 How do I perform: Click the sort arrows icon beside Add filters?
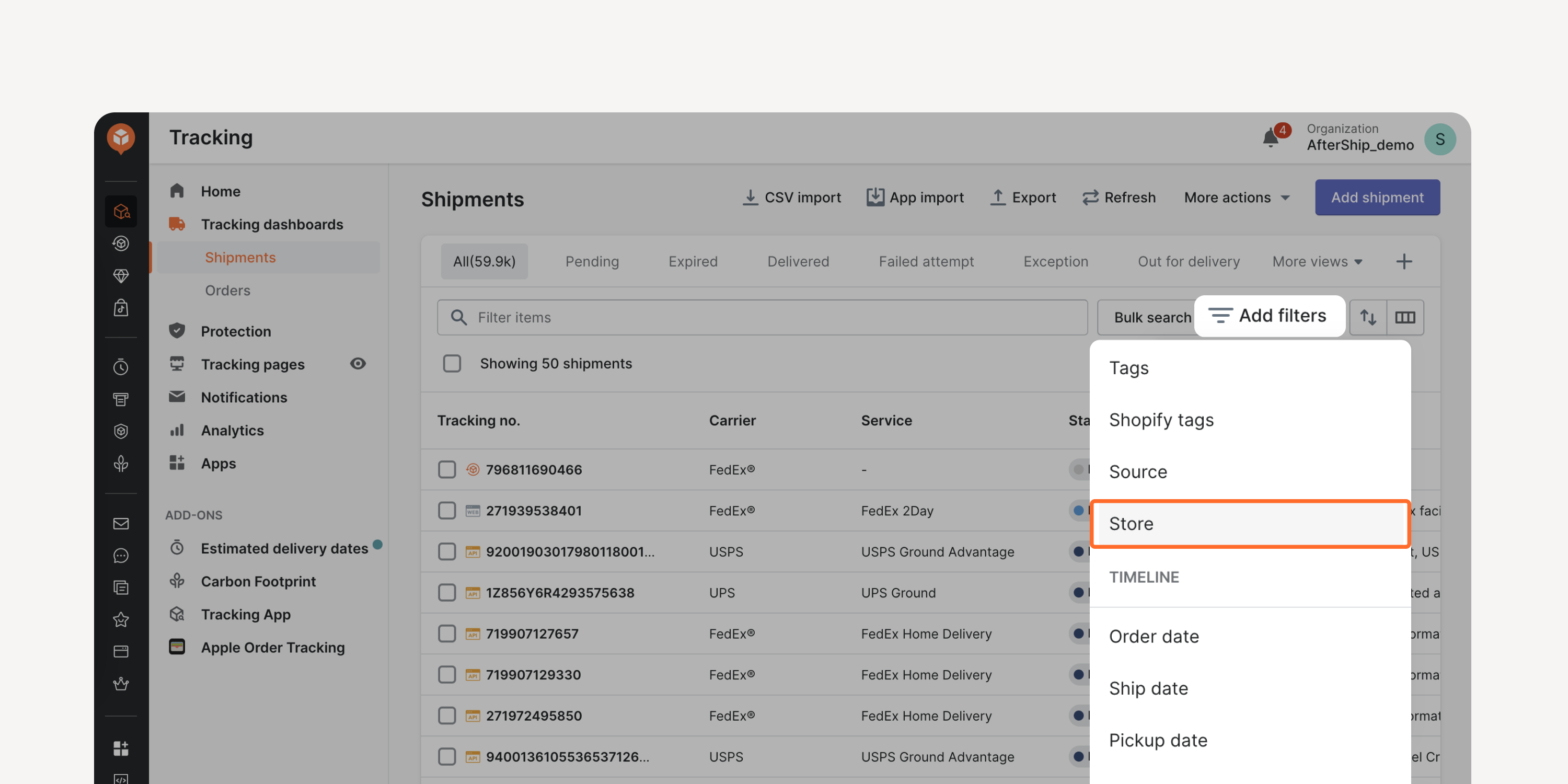(x=1368, y=317)
